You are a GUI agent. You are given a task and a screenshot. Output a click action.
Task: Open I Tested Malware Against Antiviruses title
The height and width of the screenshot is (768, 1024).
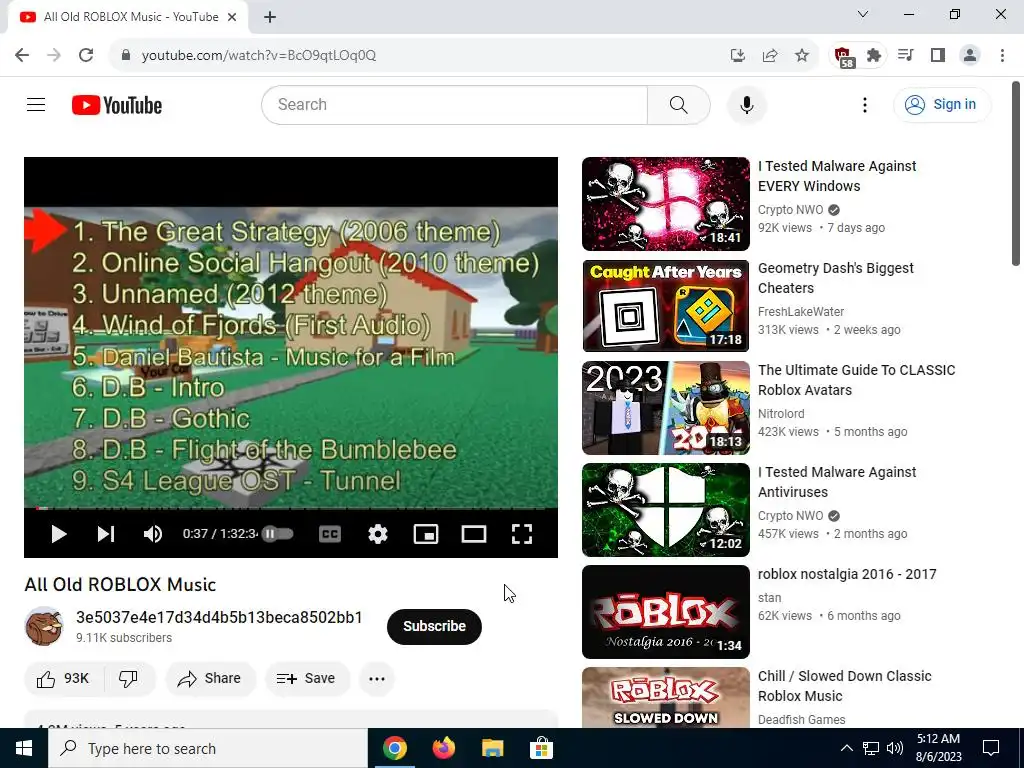837,482
